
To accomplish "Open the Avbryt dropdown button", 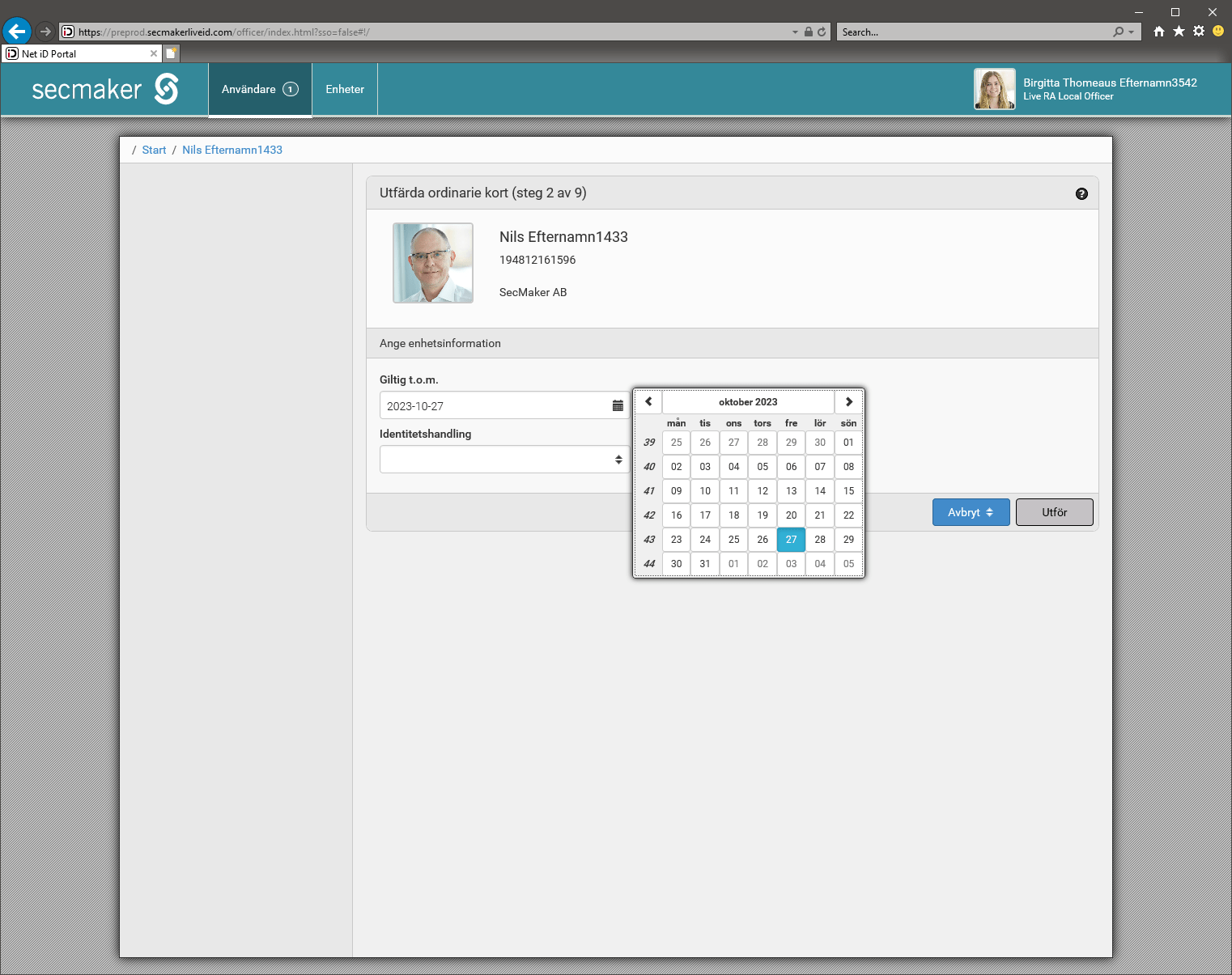I will (971, 512).
